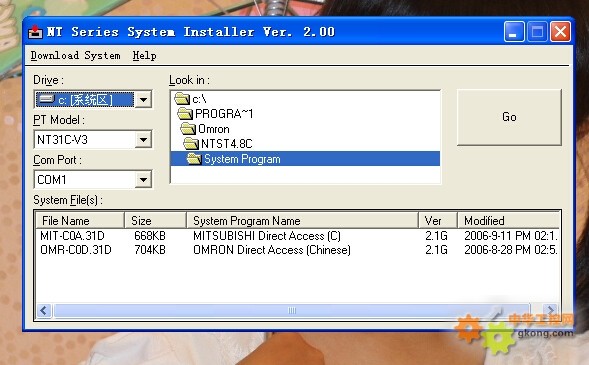Click the 2006-9-11 modified date cell
Viewport: 589px width, 365px height.
click(x=511, y=236)
